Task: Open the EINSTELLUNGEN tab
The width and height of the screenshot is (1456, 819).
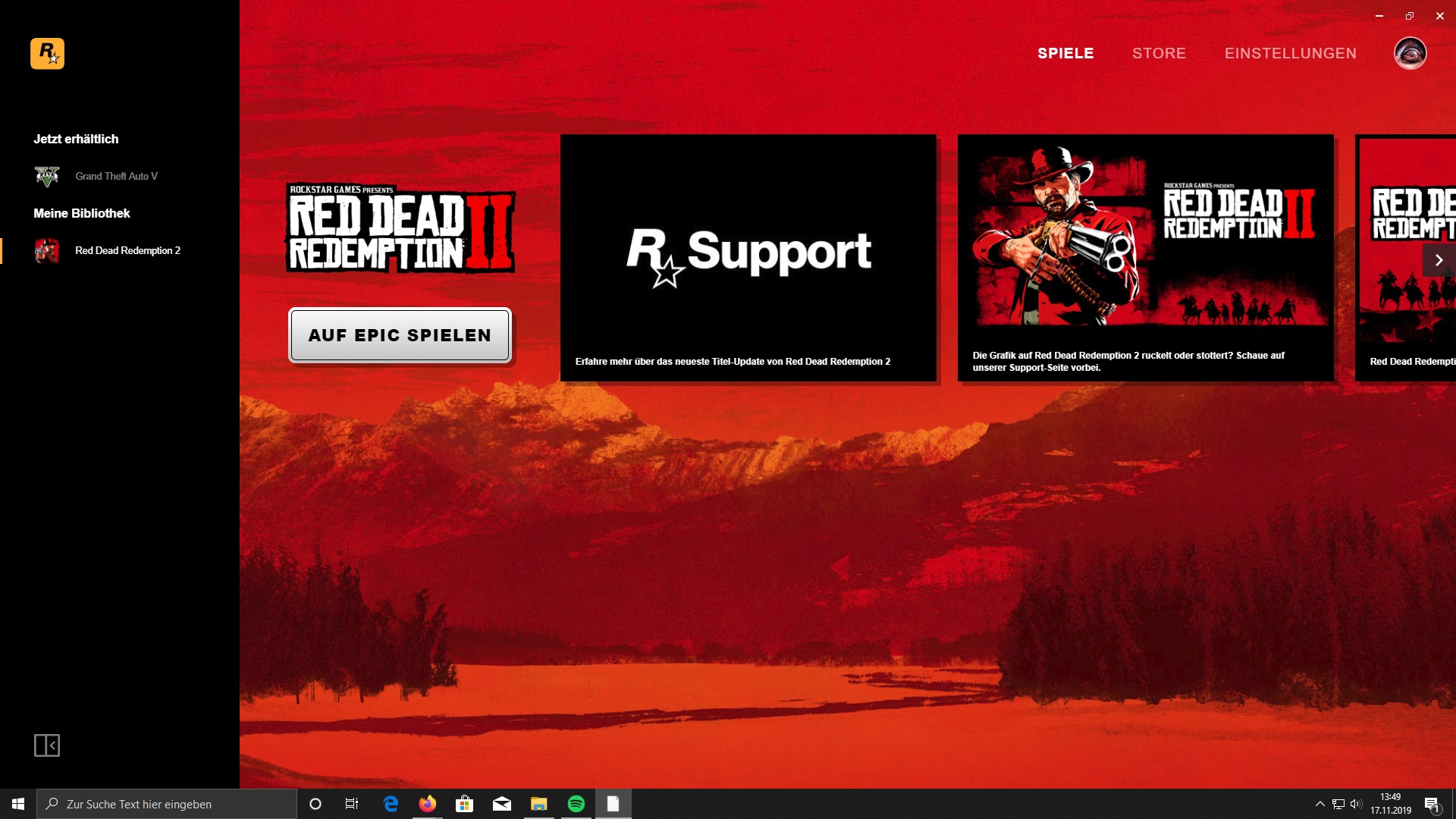Action: pyautogui.click(x=1290, y=54)
